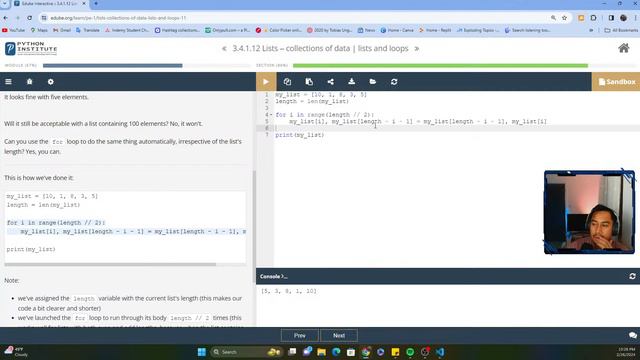Click the Python Institute logo
This screenshot has width=640, height=360.
tap(31, 48)
